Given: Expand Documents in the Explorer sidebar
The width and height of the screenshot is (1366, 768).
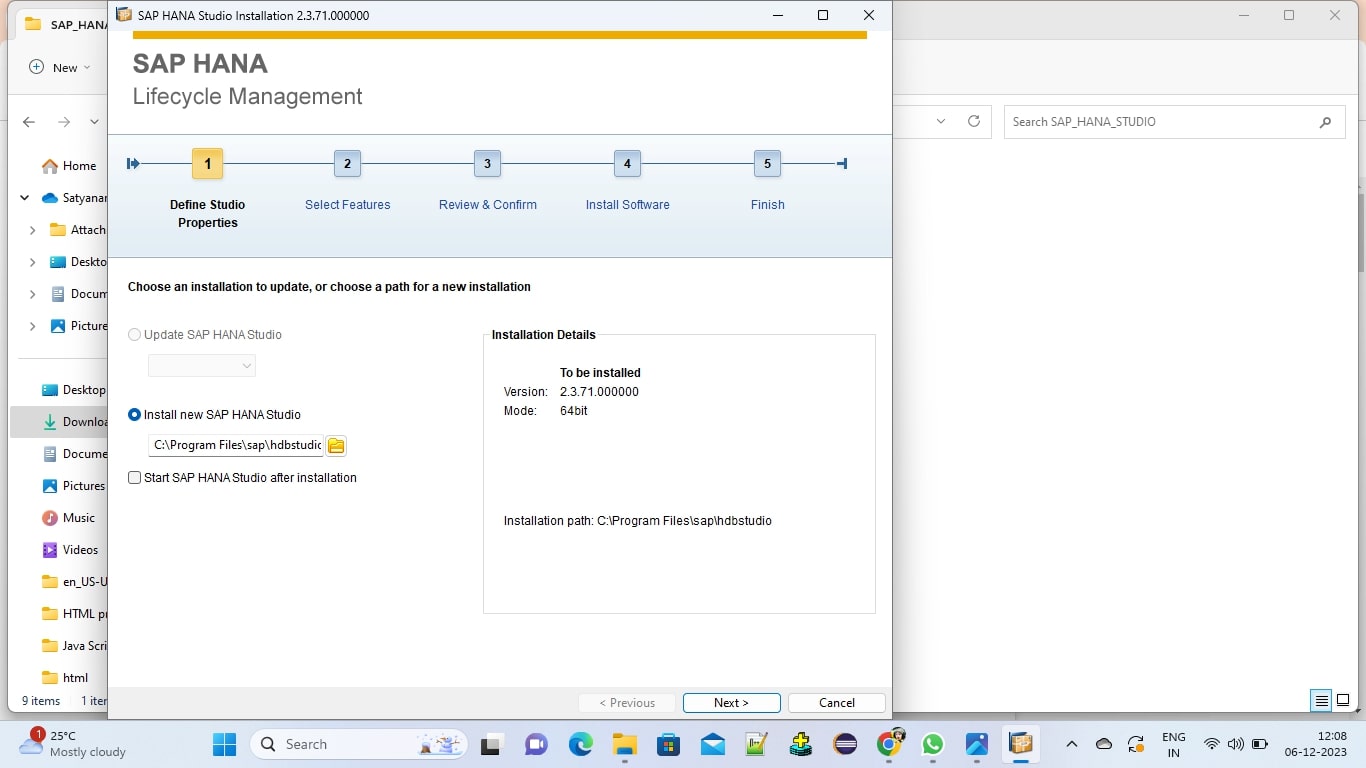Looking at the screenshot, I should pos(31,293).
